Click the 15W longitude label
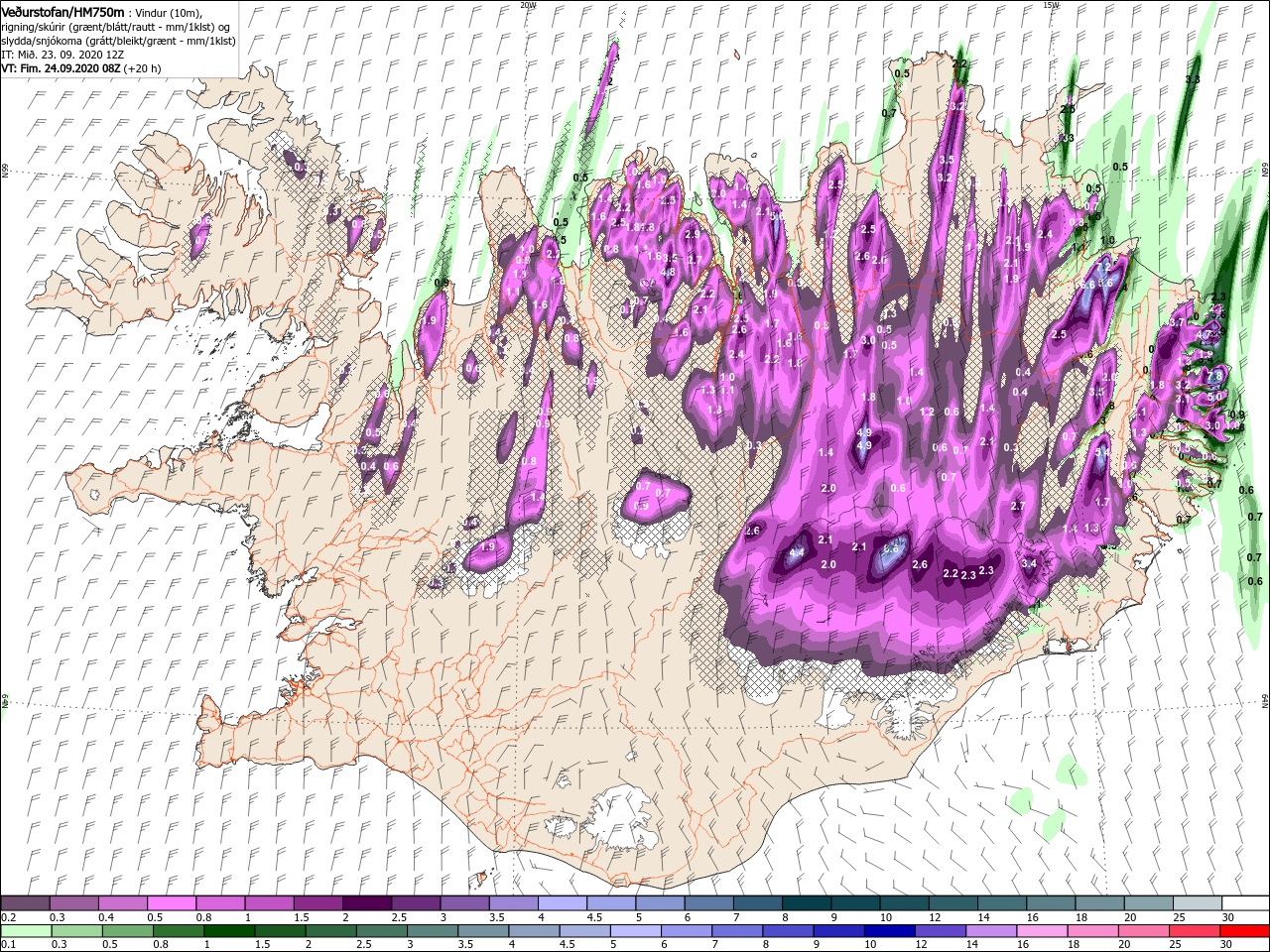The height and width of the screenshot is (952, 1270). click(x=1051, y=4)
